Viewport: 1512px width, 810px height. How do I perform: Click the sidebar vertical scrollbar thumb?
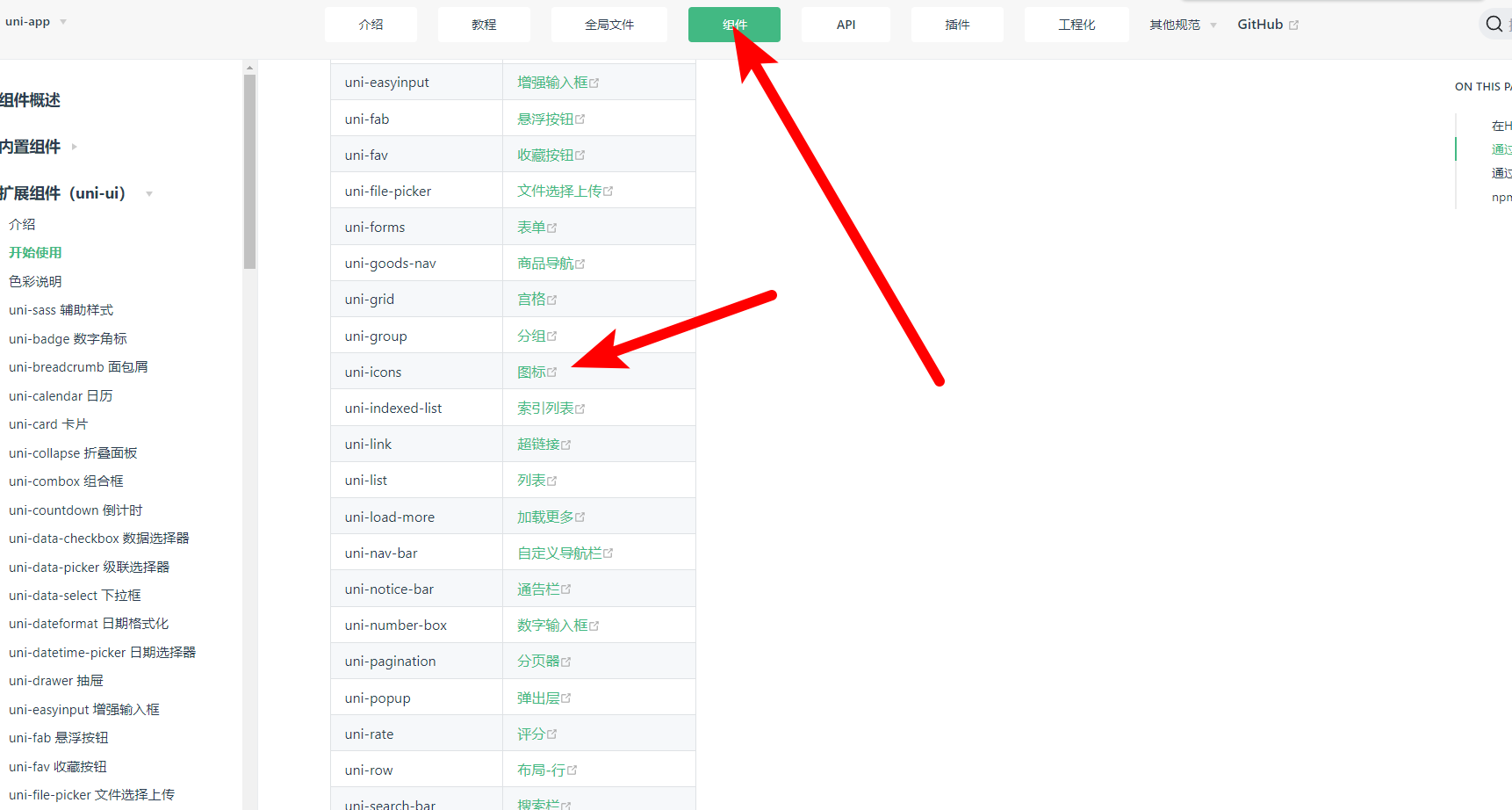(250, 171)
